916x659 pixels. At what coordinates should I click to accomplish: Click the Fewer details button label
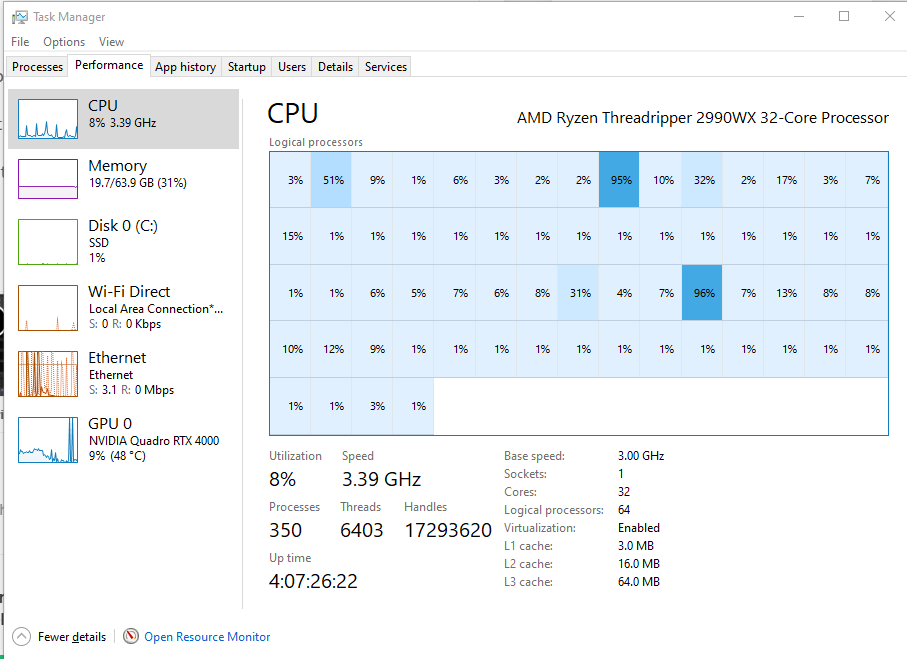click(x=72, y=637)
